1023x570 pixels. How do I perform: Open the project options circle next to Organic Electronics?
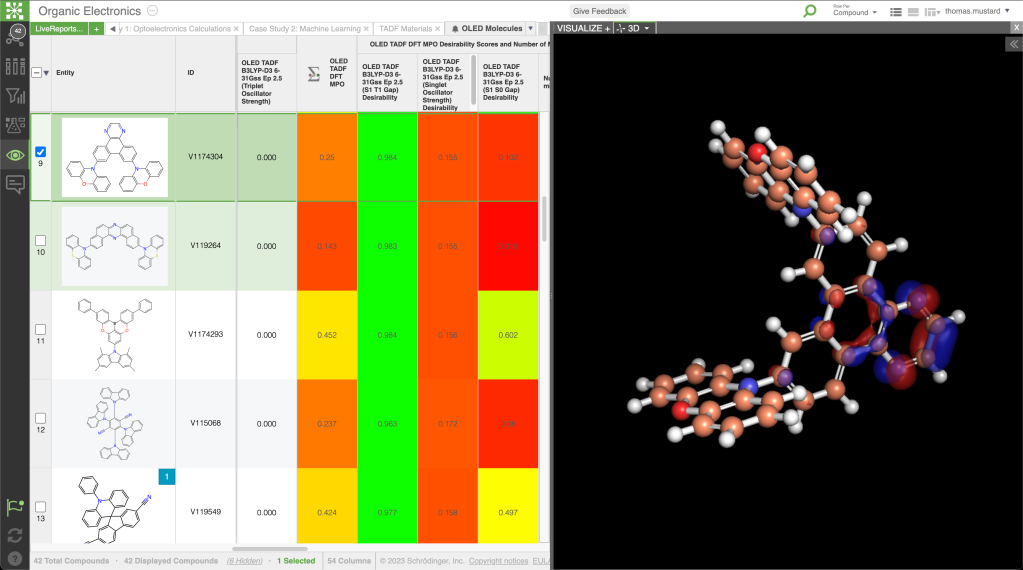coord(152,10)
